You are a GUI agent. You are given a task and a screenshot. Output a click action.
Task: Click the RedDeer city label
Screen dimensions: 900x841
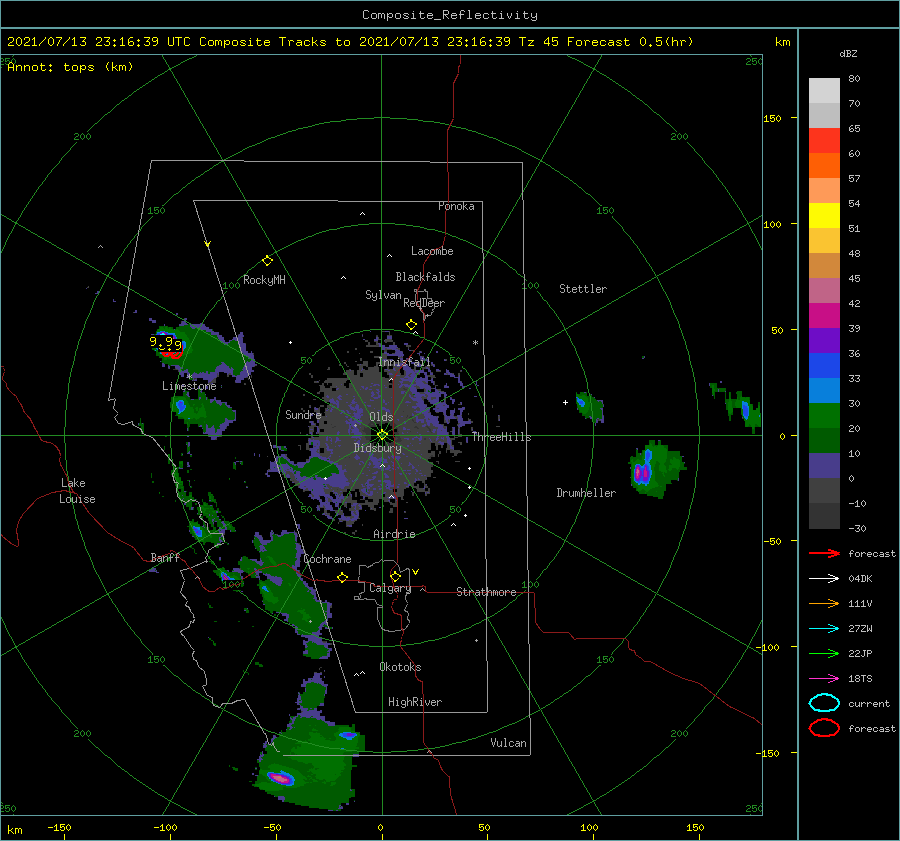coord(424,303)
